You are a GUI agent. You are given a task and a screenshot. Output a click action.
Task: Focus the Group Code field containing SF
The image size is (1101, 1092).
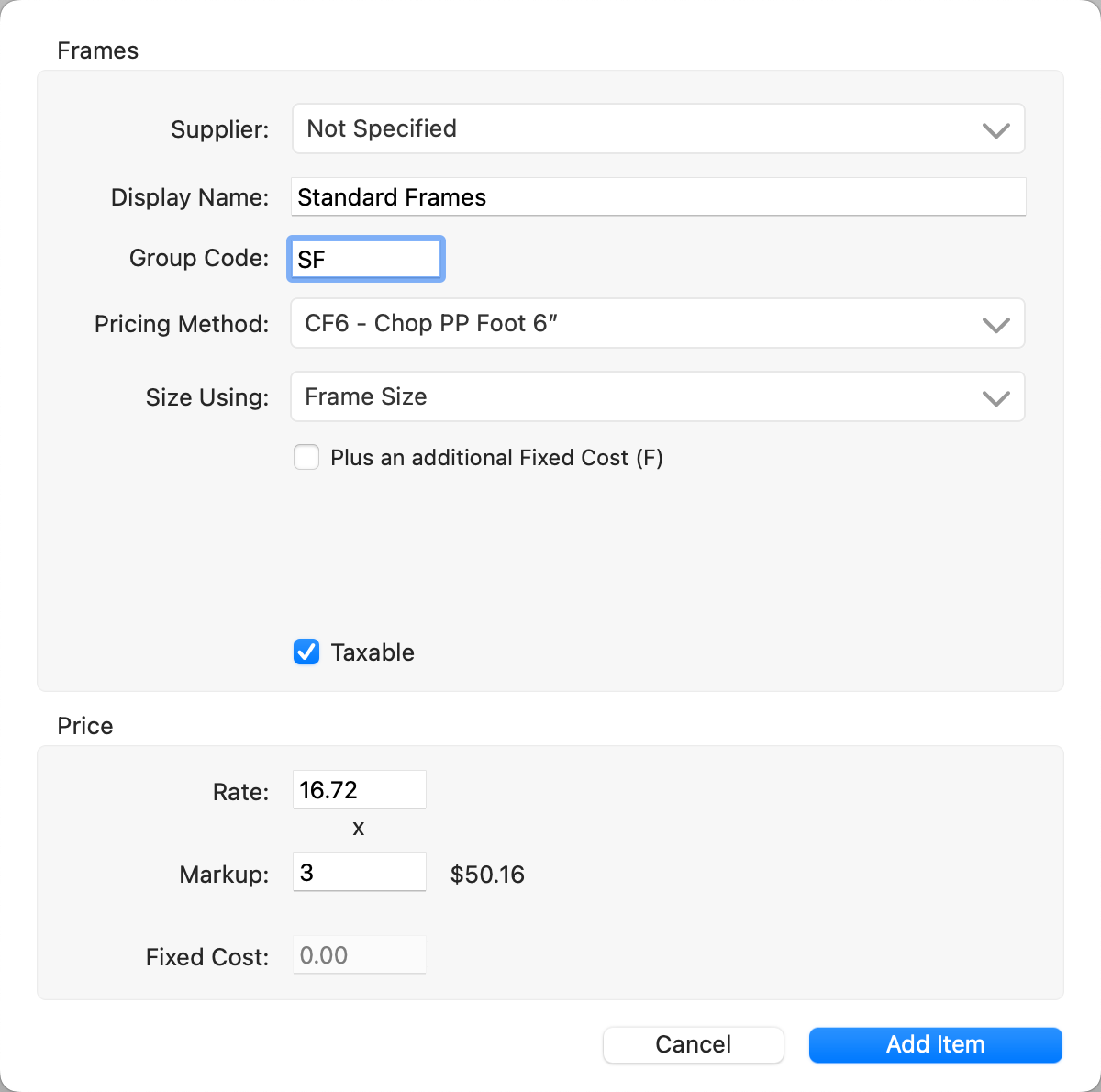[366, 259]
